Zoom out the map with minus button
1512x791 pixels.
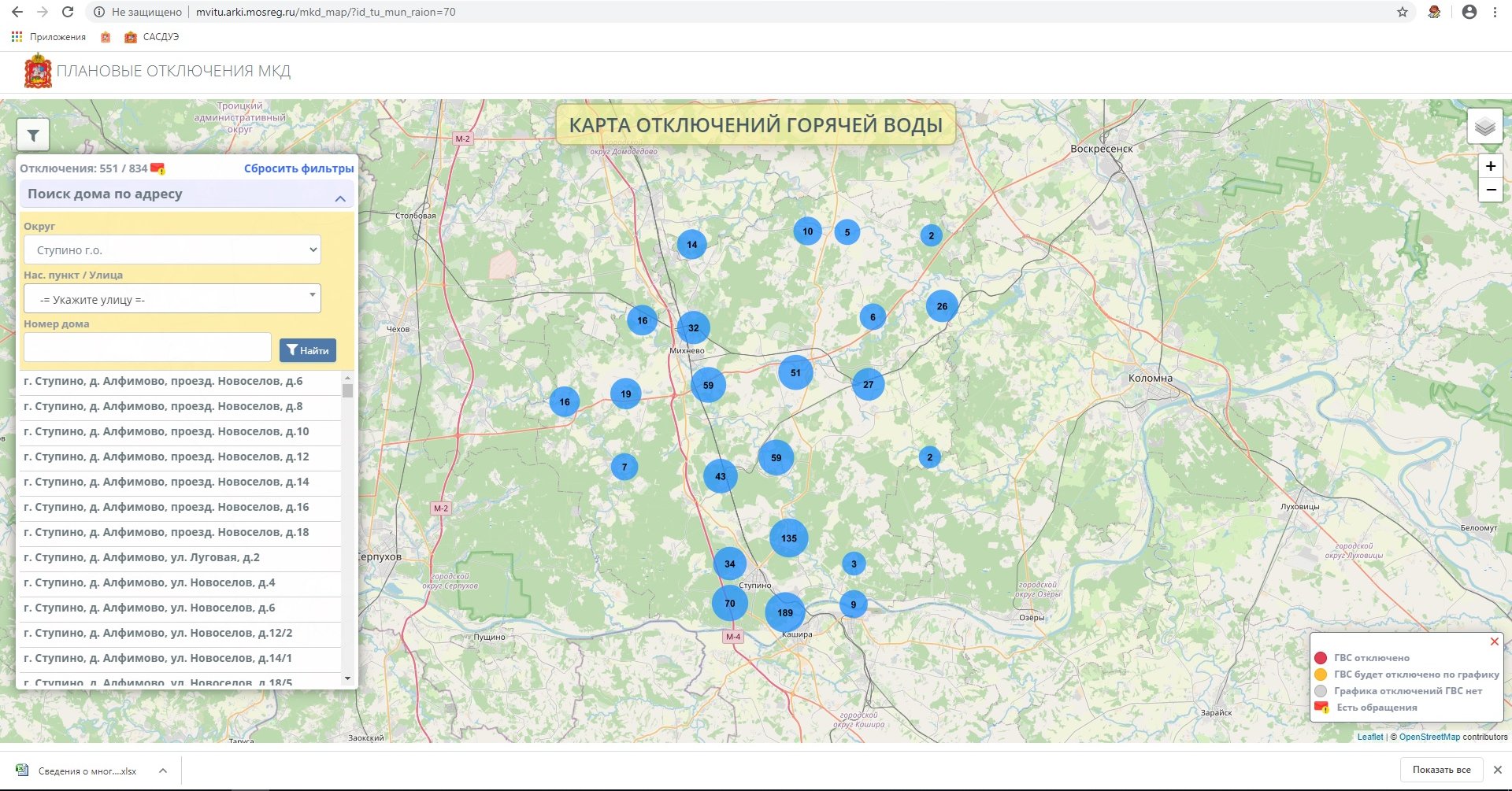click(x=1490, y=190)
